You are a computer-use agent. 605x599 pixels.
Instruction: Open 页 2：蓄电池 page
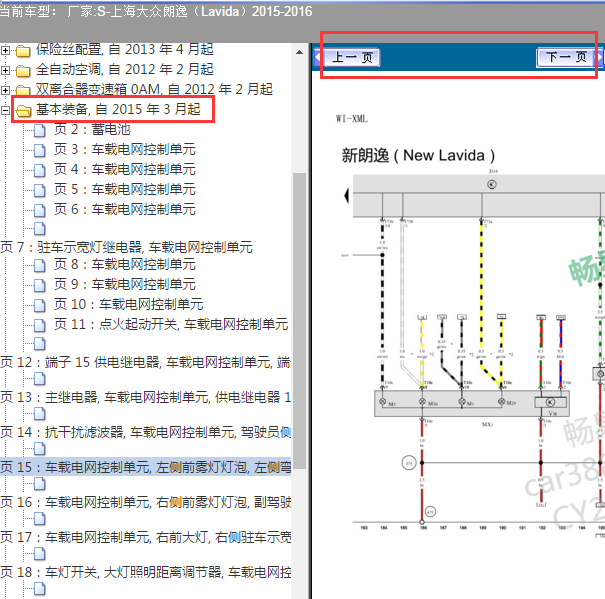point(92,129)
